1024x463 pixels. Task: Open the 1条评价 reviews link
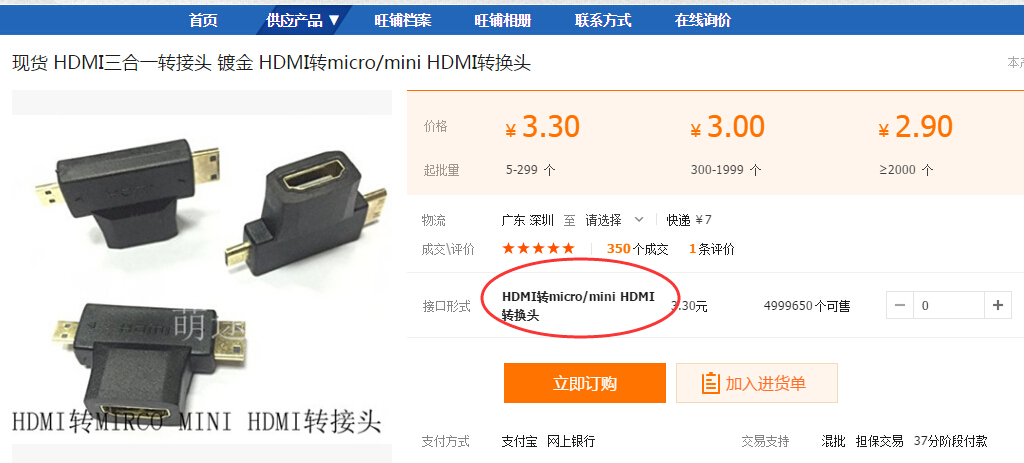coord(712,249)
